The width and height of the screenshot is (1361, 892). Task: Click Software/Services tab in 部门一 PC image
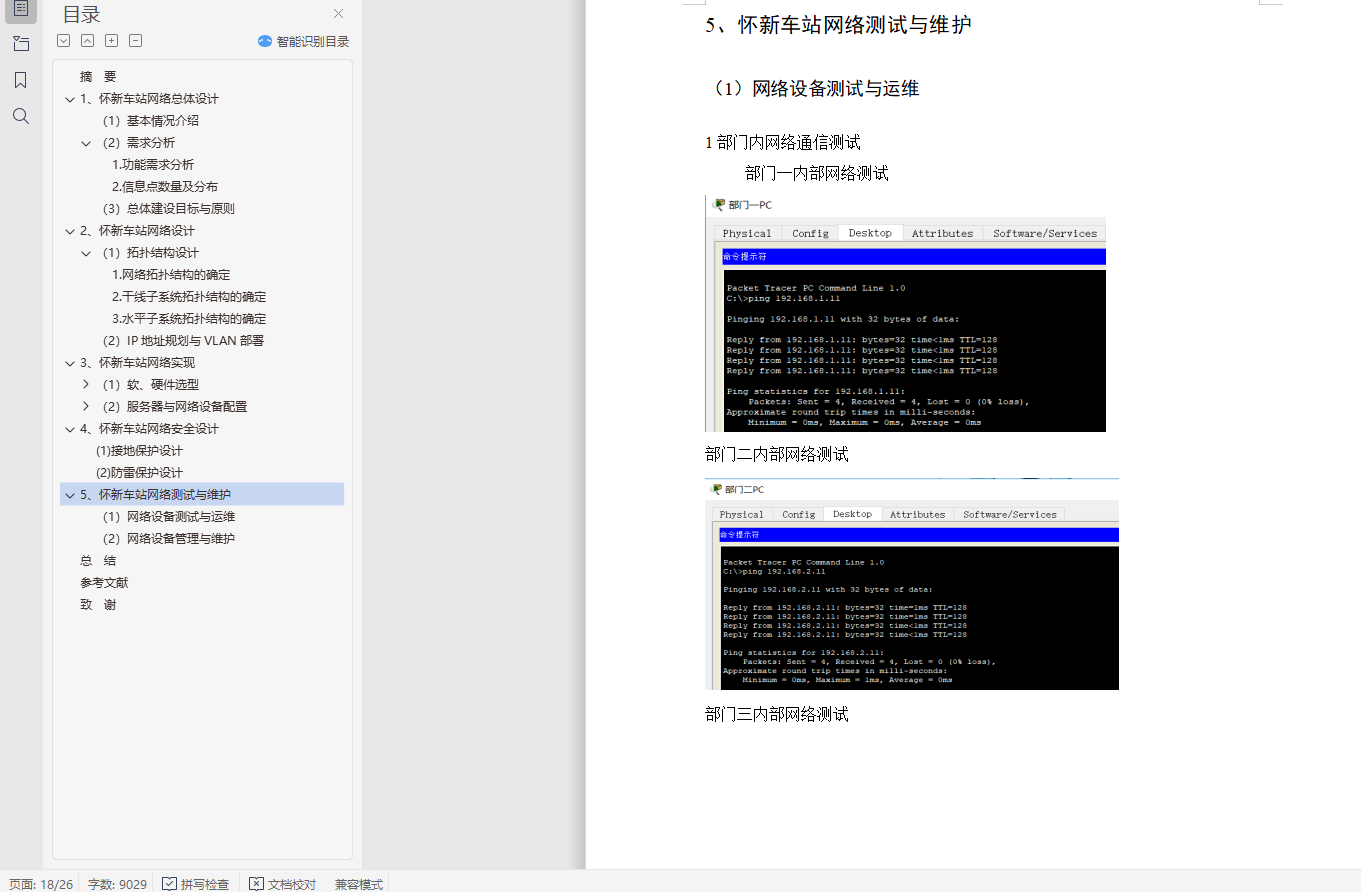(1045, 233)
